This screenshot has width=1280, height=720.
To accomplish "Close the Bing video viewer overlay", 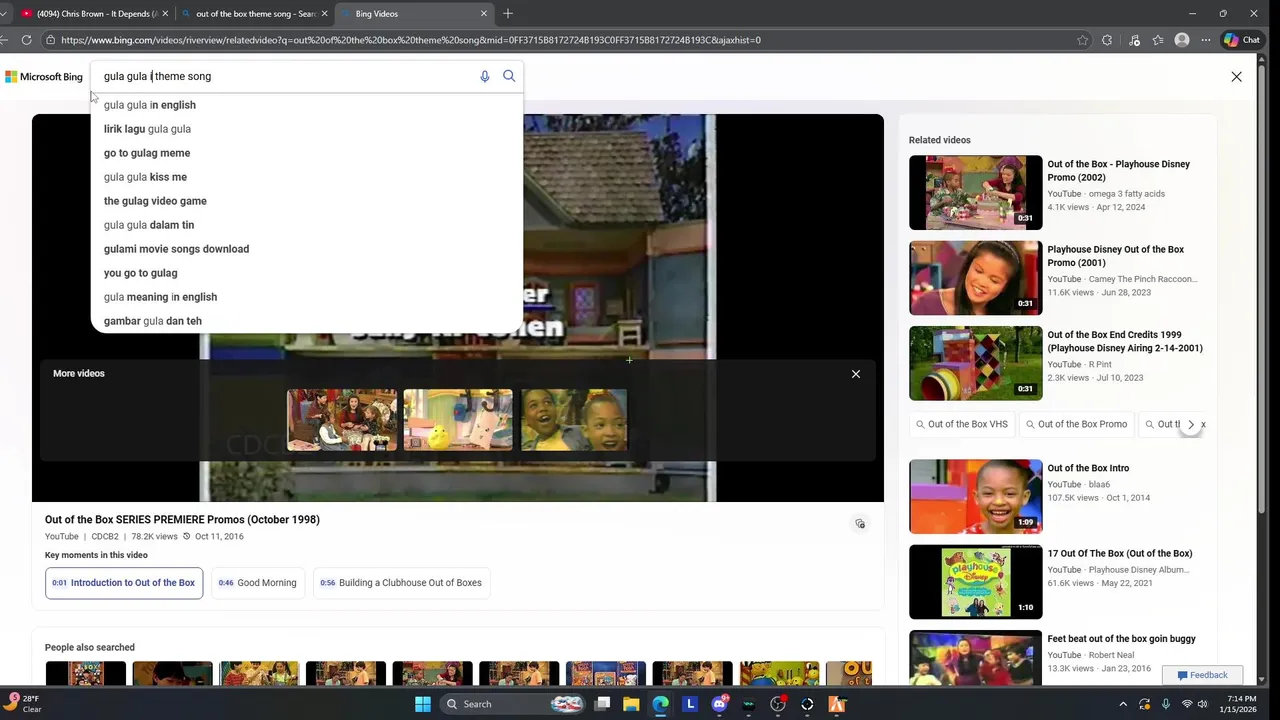I will tap(1236, 77).
